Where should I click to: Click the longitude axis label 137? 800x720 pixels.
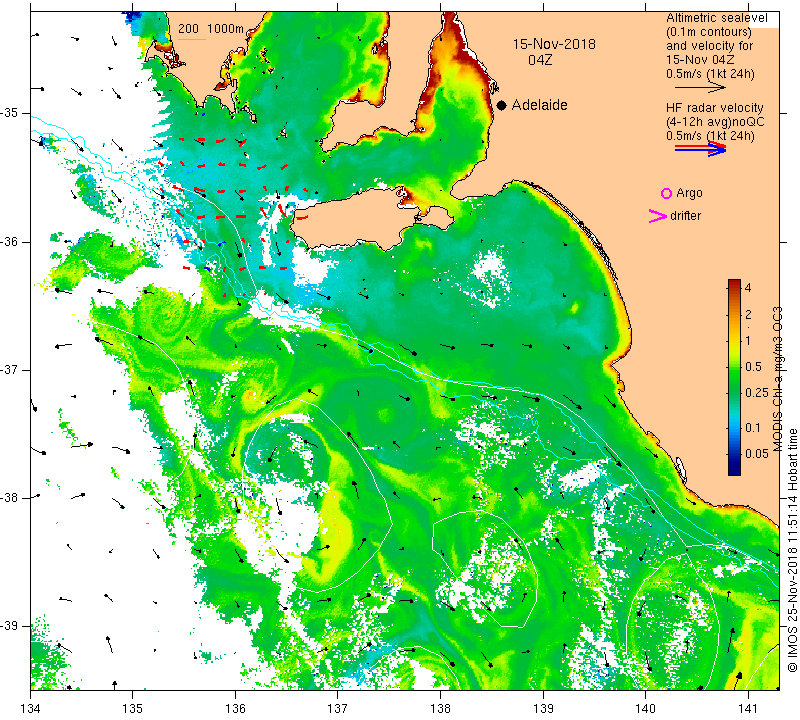click(x=338, y=709)
